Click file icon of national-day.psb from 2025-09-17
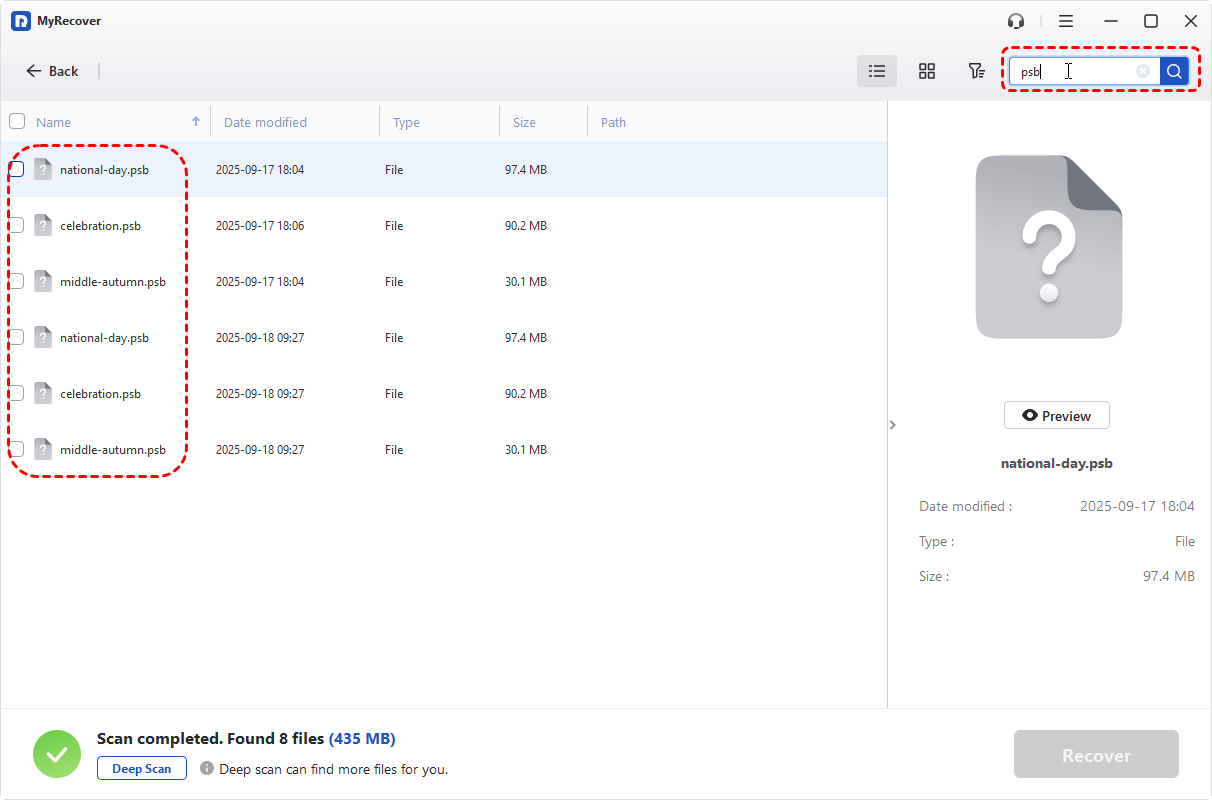Screen dimensions: 1212x800 [x=43, y=169]
